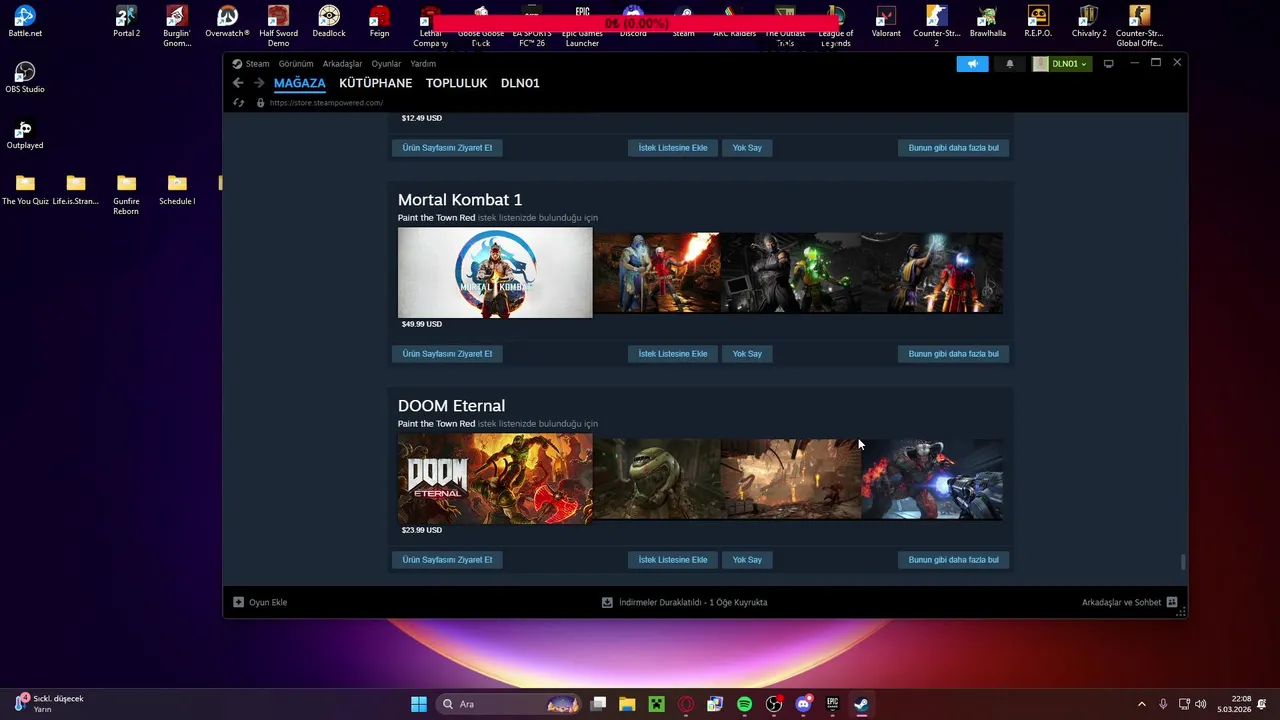Screen dimensions: 1280x720
Task: Open Brawlhalla desktop shortcut
Action: tap(987, 22)
